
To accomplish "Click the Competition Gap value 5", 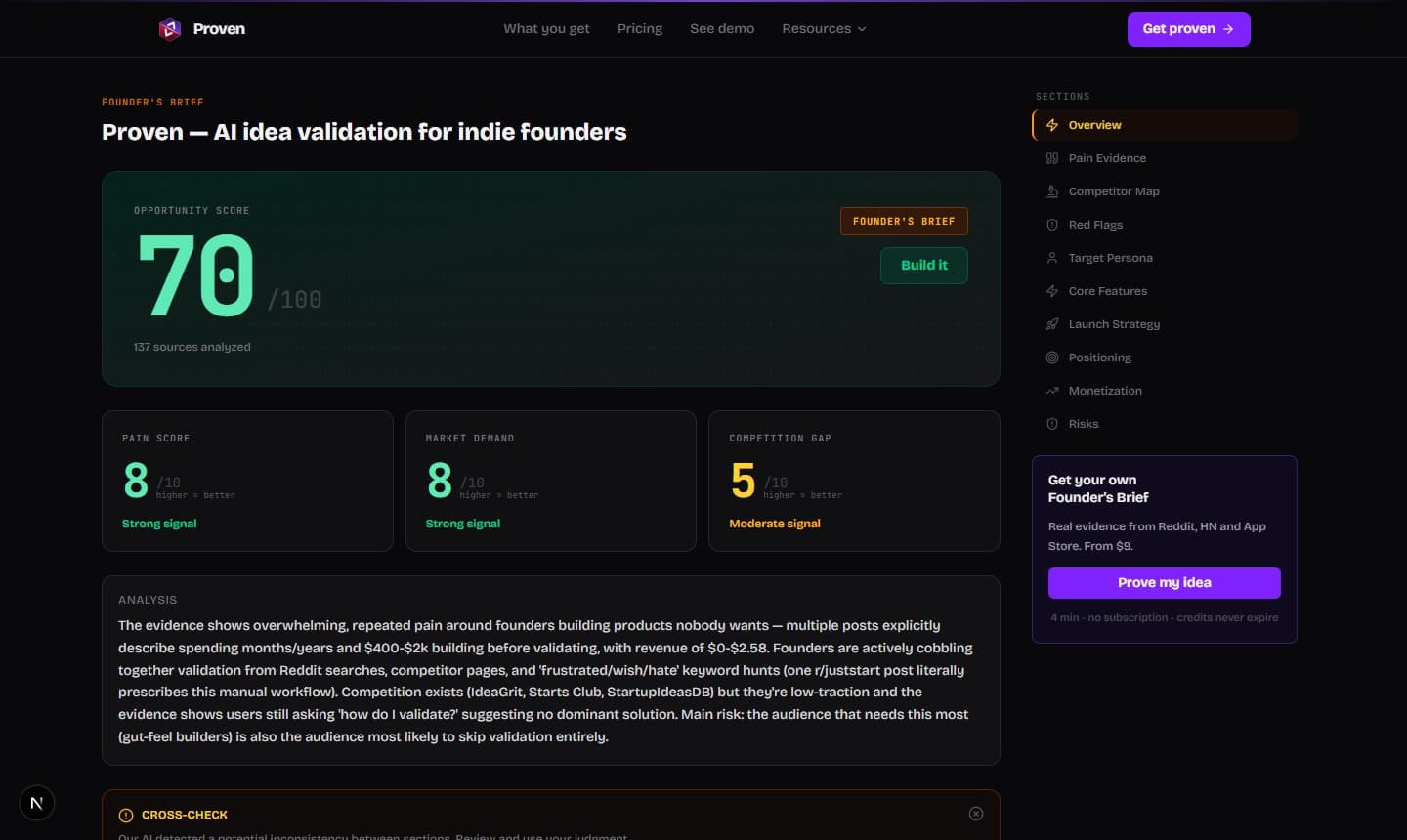I will pyautogui.click(x=743, y=481).
